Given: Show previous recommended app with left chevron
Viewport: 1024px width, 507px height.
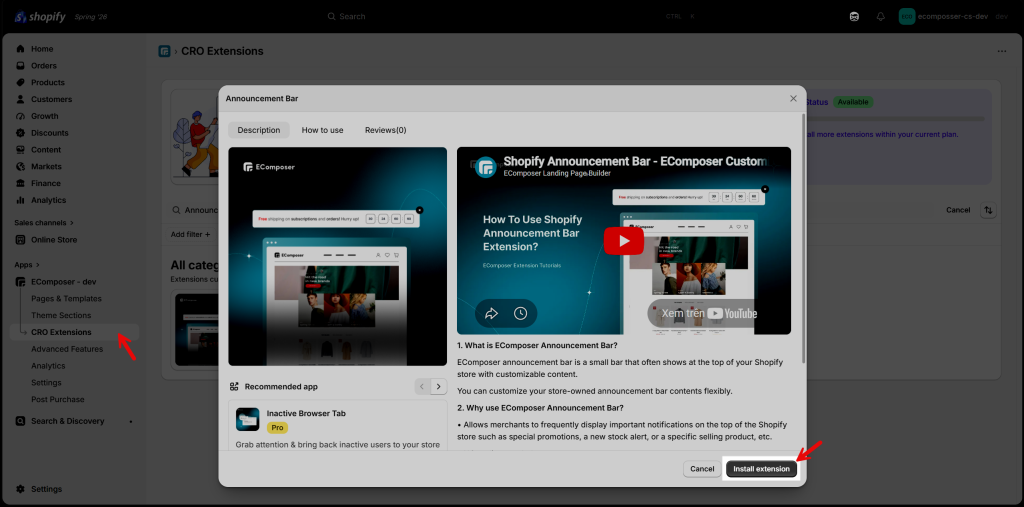Looking at the screenshot, I should tap(423, 386).
